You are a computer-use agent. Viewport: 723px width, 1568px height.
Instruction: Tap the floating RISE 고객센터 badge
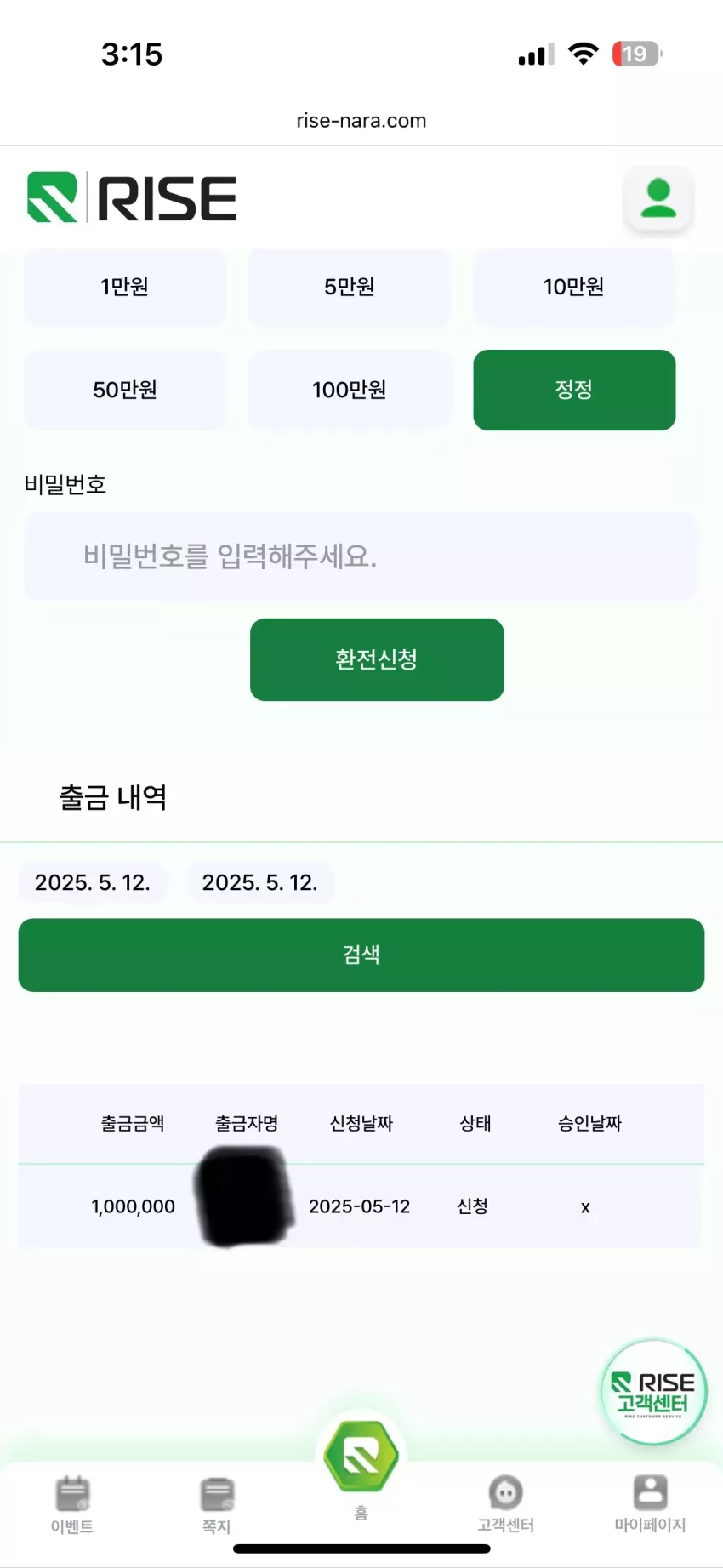[x=653, y=1392]
